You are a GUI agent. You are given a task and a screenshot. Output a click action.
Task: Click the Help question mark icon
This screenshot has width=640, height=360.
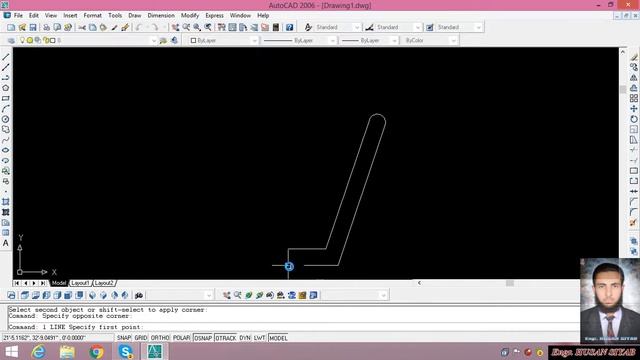tap(289, 27)
